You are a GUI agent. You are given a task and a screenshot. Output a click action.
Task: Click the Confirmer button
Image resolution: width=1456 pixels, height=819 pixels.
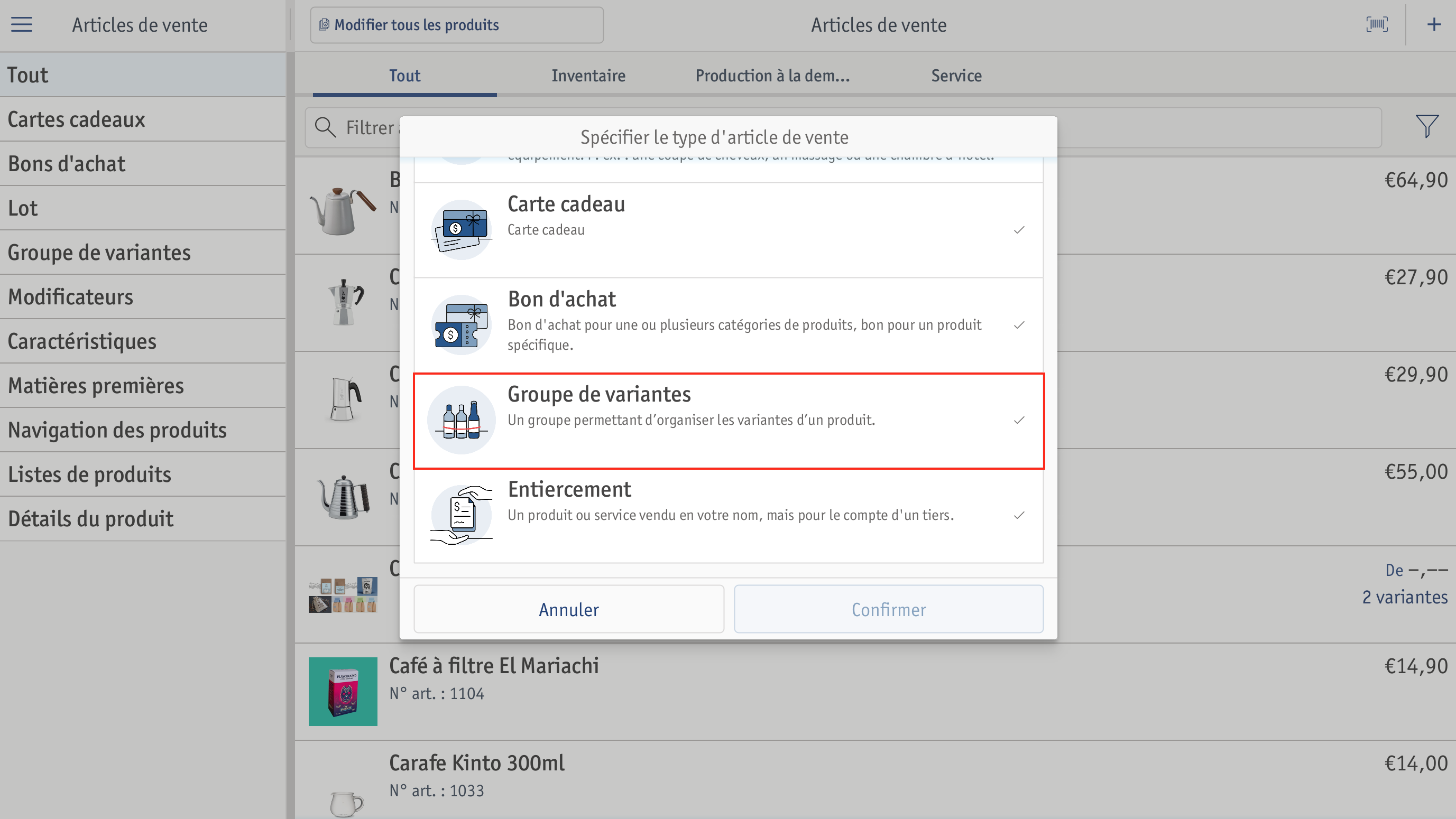[x=889, y=609]
